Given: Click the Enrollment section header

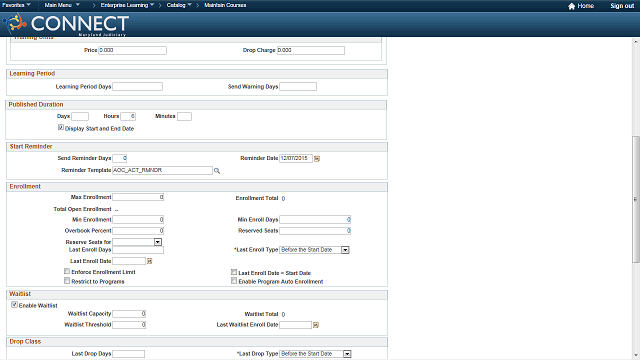Looking at the screenshot, I should [25, 187].
